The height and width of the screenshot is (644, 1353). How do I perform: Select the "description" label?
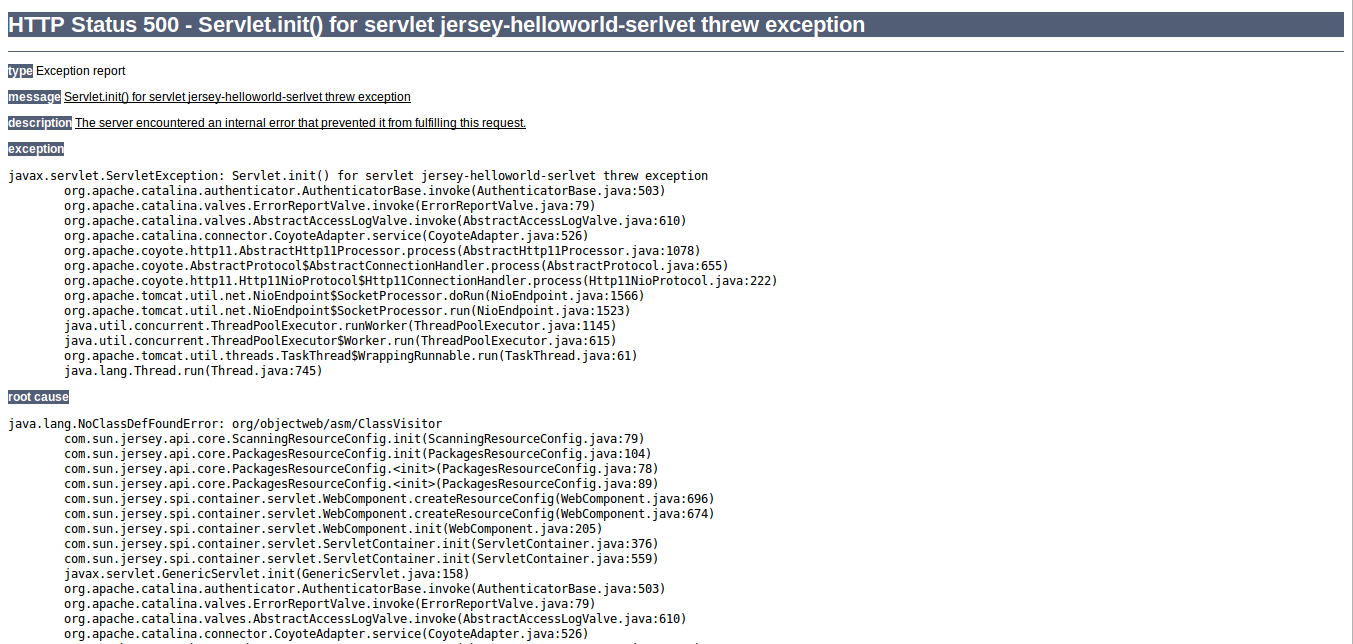click(39, 123)
